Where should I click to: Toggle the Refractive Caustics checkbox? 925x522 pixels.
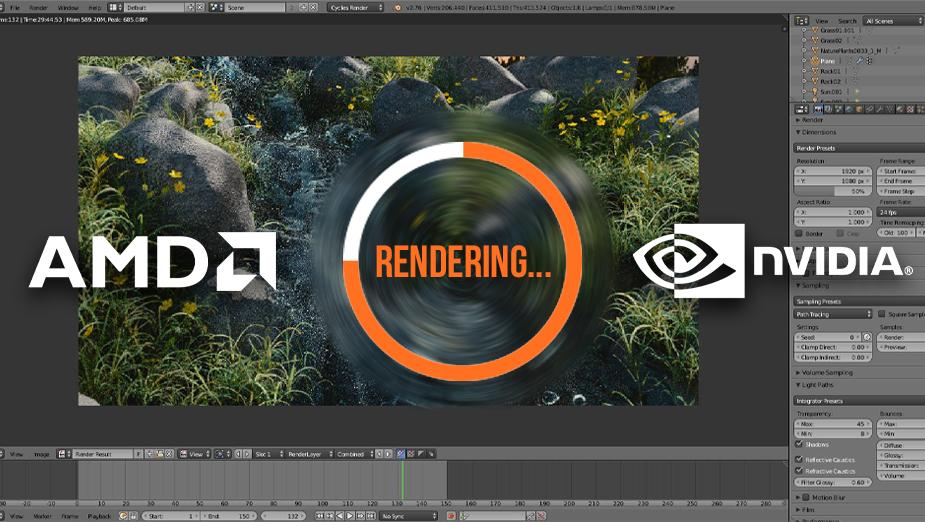tap(799, 471)
